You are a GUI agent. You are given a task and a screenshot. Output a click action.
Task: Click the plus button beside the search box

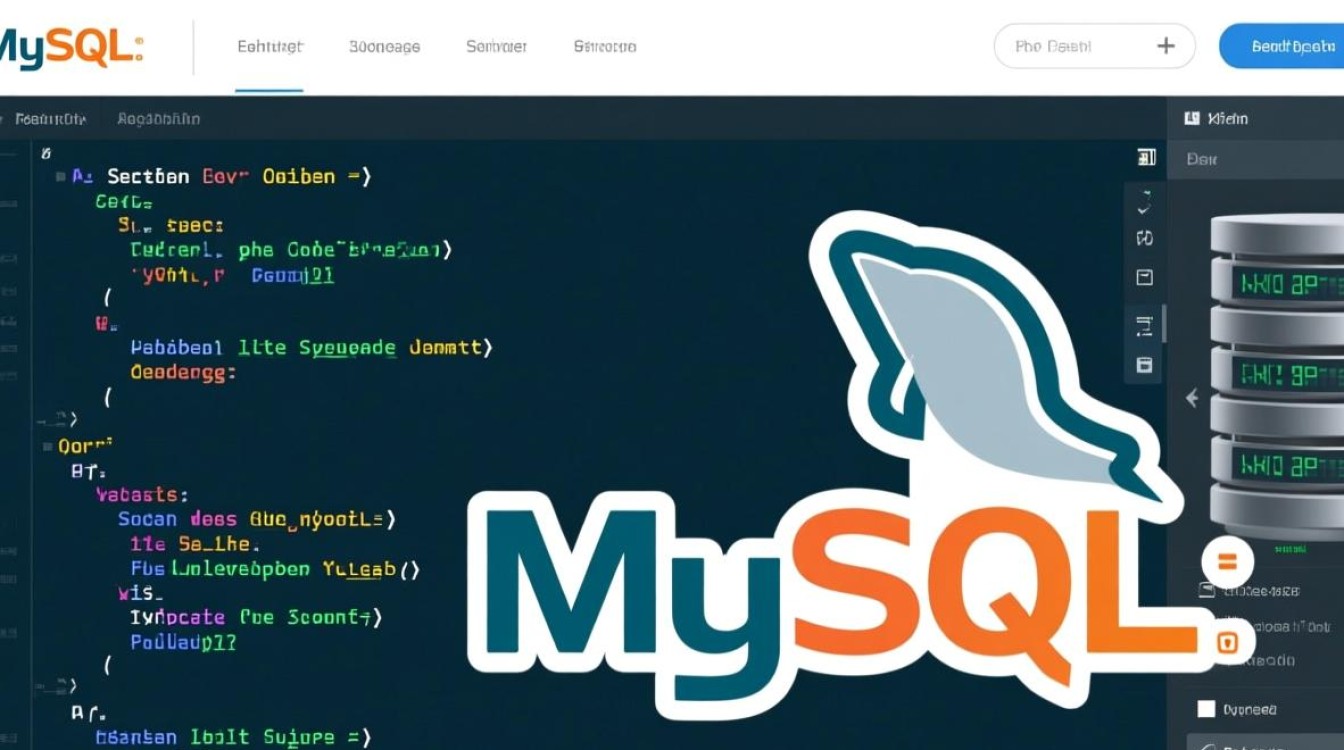tap(1166, 45)
